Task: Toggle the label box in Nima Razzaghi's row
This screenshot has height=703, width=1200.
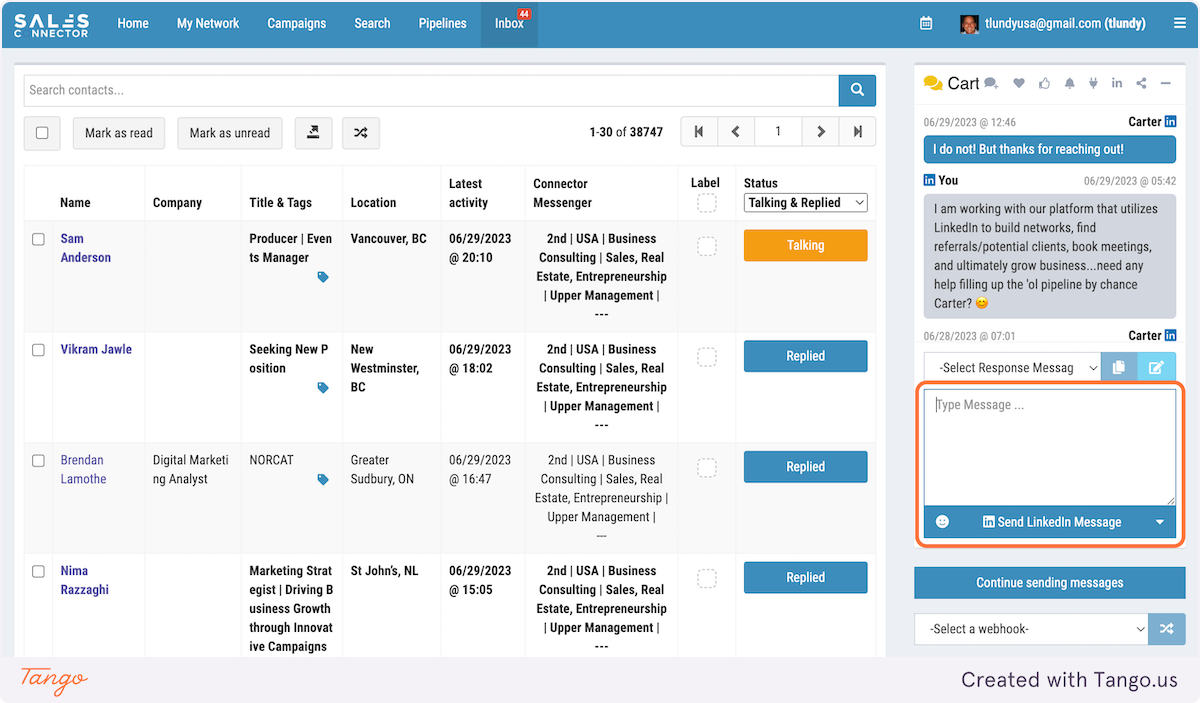Action: pos(706,578)
